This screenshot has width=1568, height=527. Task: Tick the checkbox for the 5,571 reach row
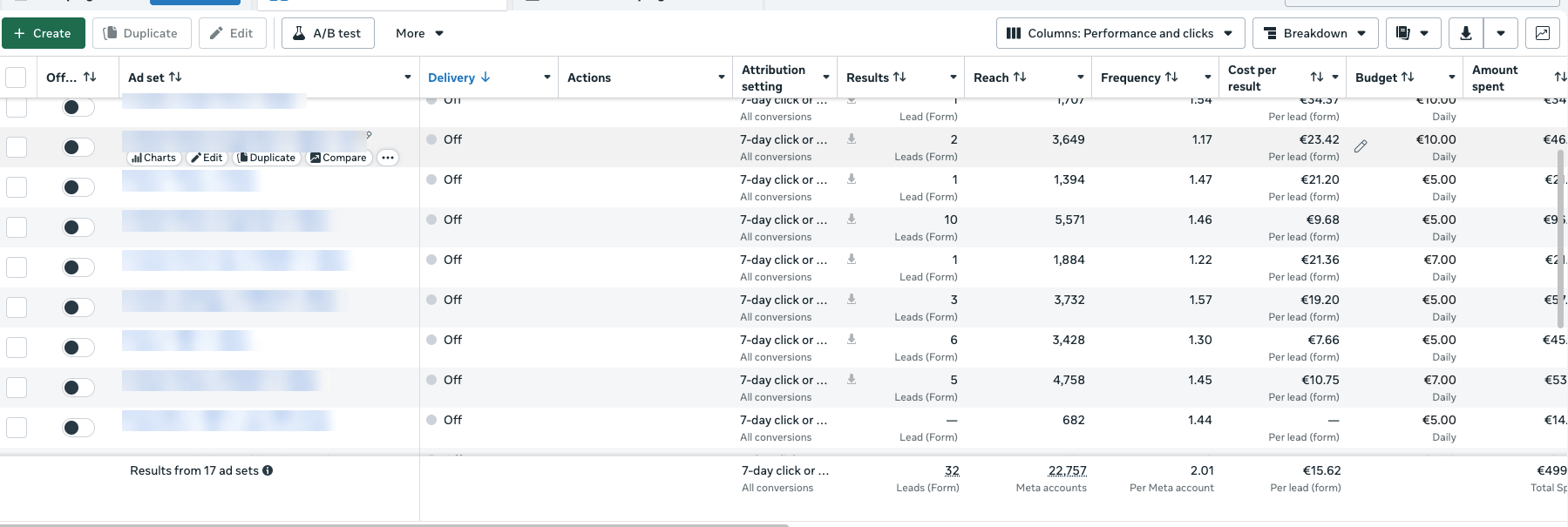click(x=16, y=227)
